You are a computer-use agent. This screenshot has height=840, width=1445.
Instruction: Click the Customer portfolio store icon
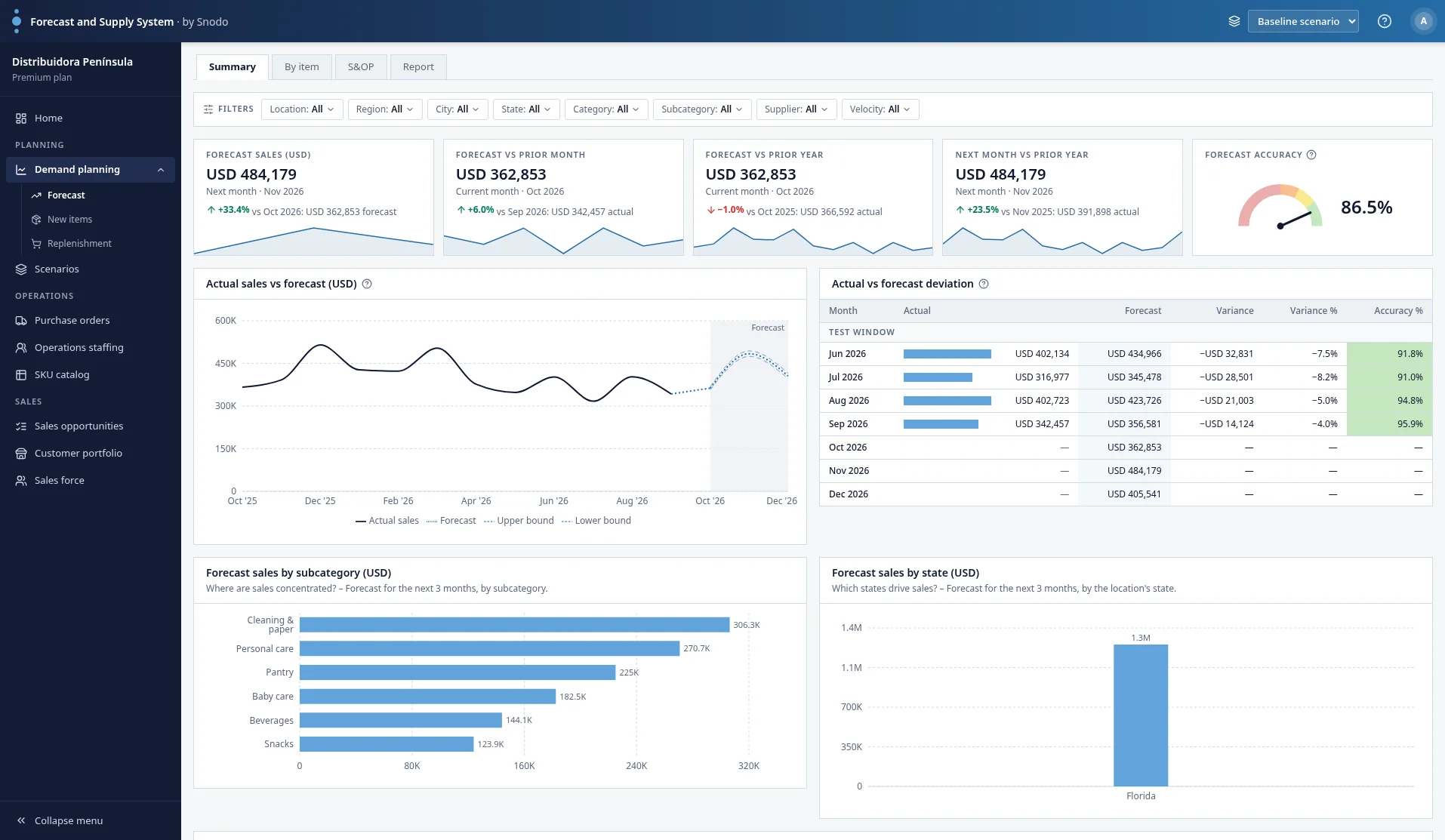click(x=21, y=454)
